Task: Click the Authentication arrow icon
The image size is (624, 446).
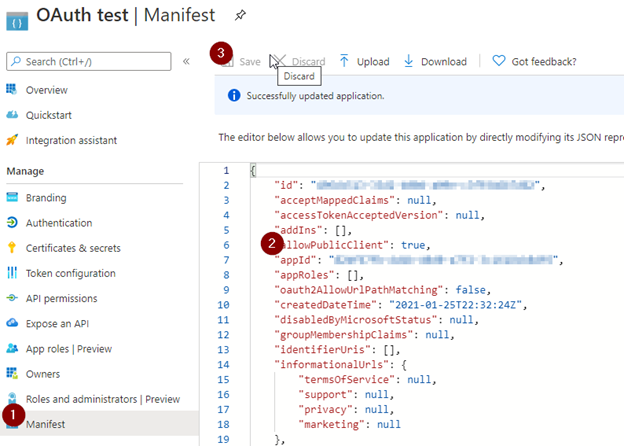Action: point(12,222)
